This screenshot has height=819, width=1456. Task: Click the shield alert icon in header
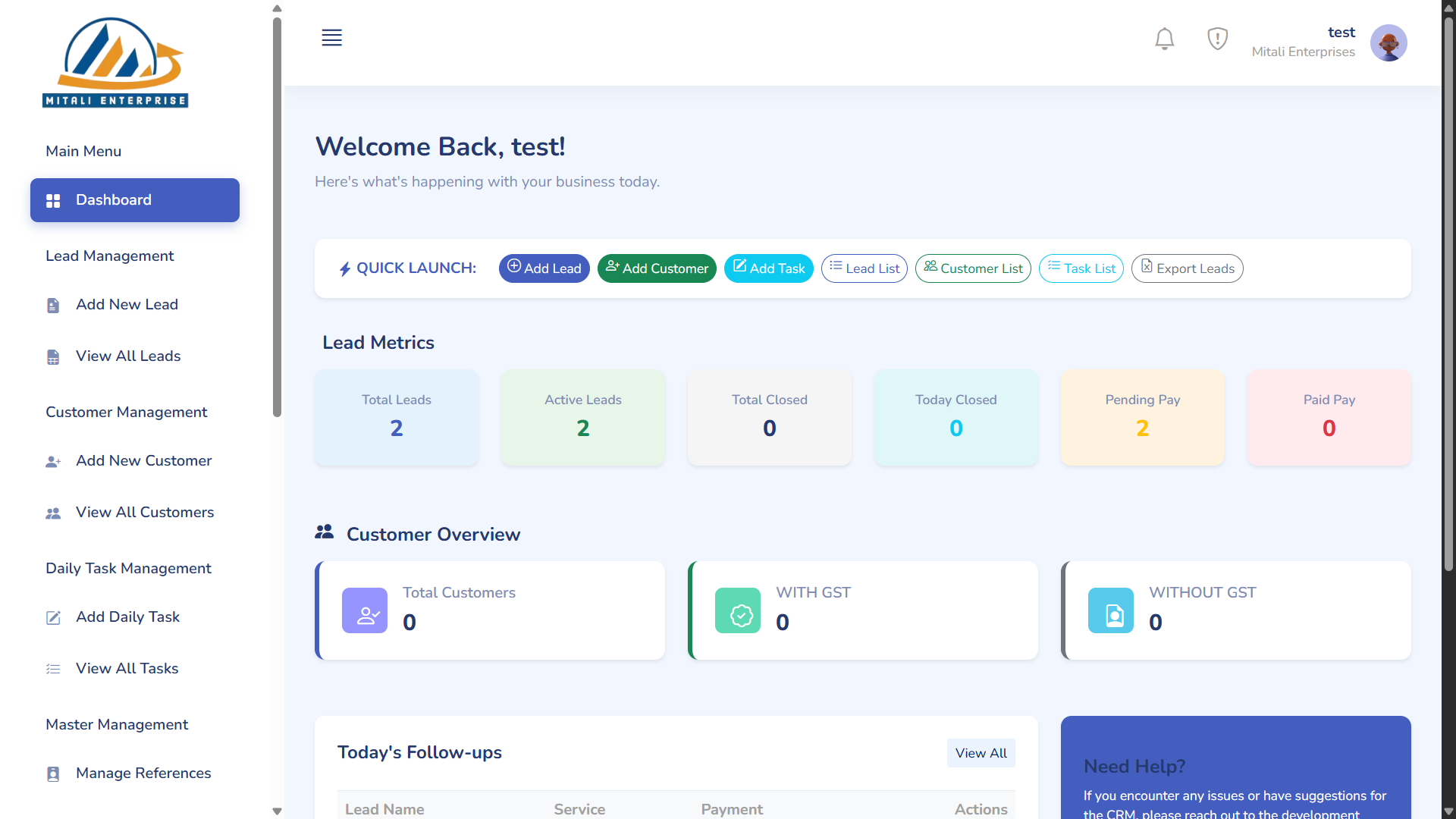[x=1216, y=39]
